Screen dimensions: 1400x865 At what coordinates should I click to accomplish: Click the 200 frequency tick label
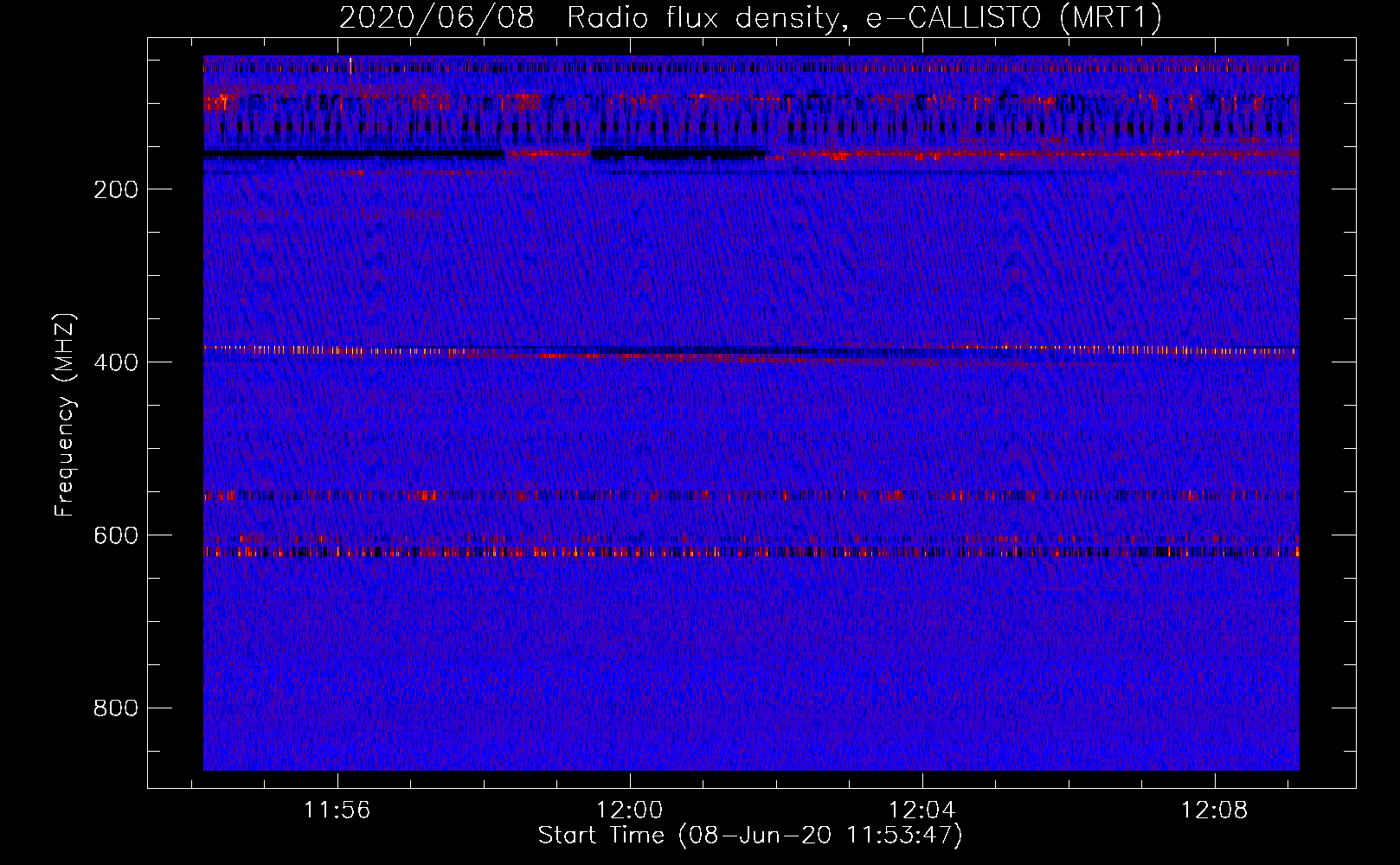[x=116, y=189]
